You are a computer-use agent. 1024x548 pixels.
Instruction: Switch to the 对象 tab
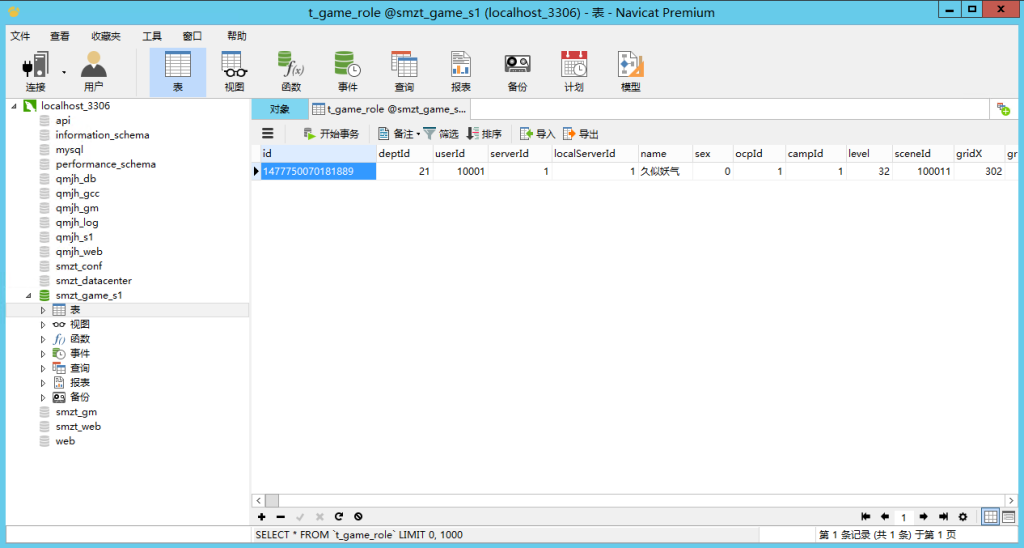[280, 109]
